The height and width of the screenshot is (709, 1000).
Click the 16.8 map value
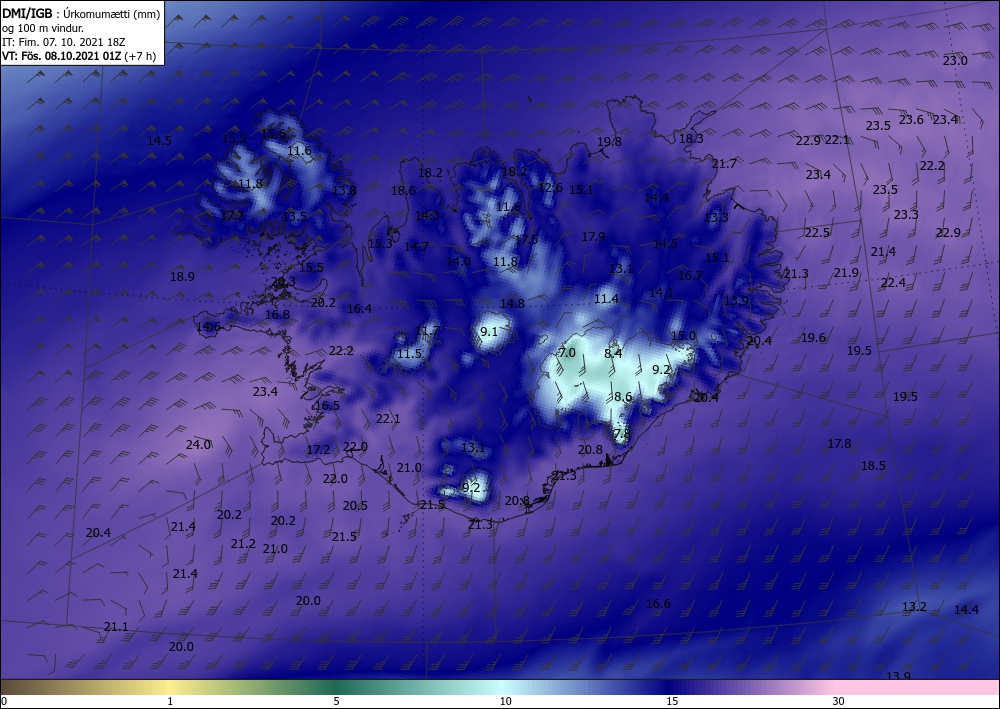point(277,314)
